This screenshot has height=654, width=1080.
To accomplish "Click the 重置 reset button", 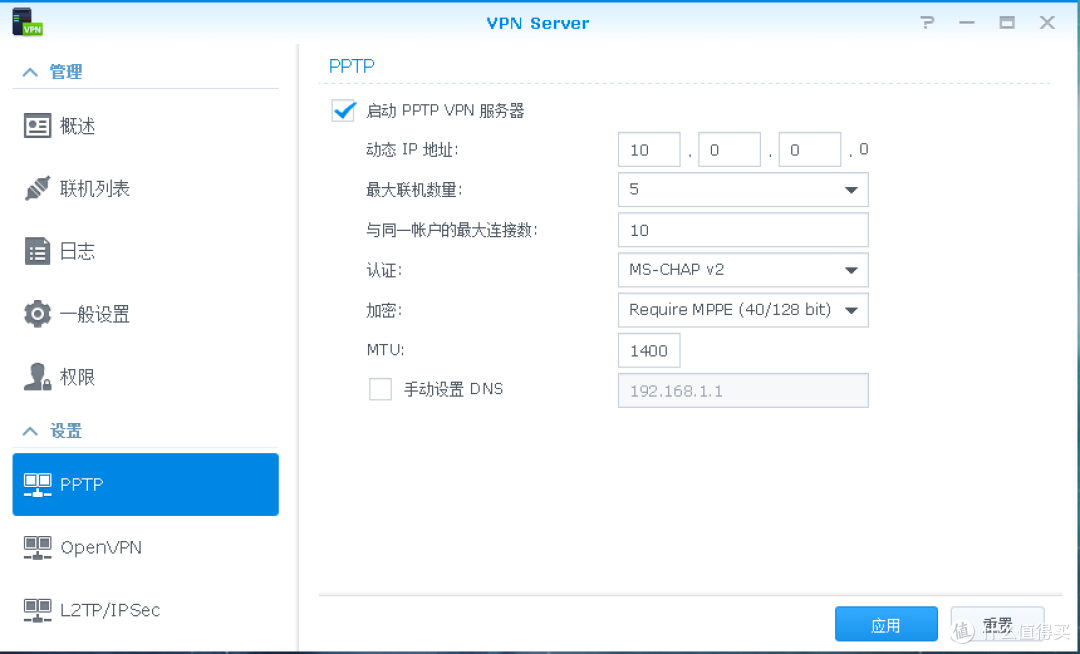I will 997,624.
